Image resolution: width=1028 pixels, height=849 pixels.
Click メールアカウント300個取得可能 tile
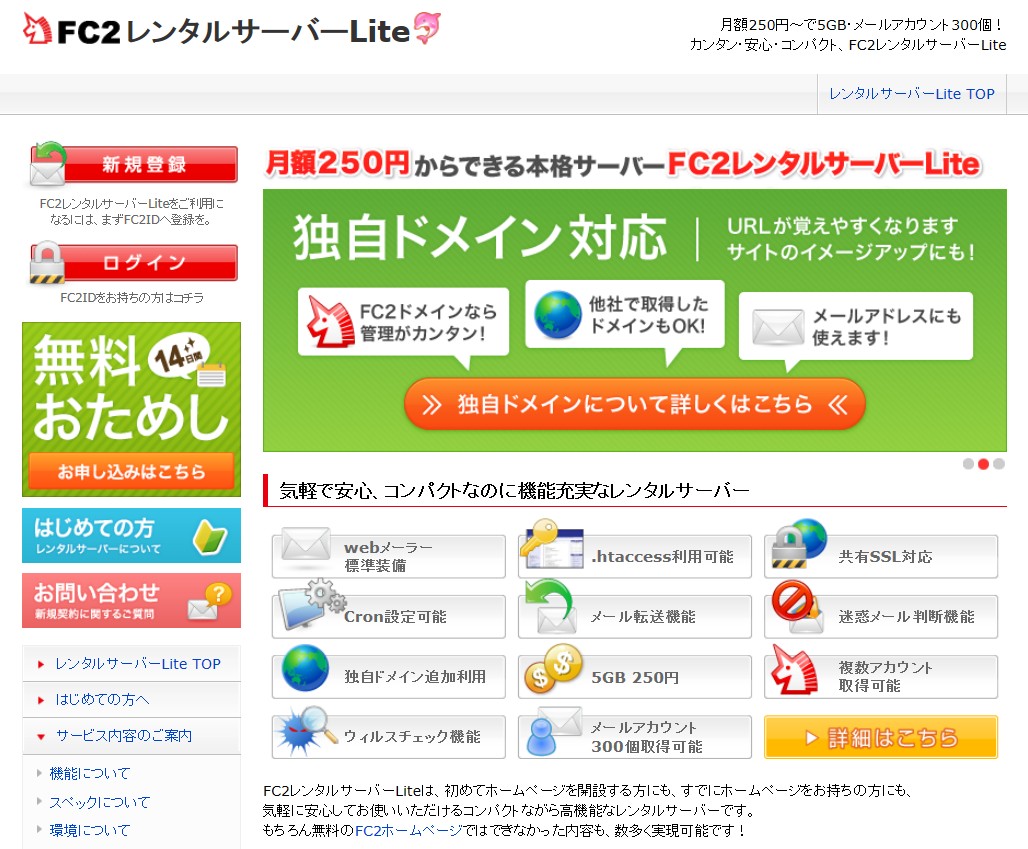[x=635, y=737]
